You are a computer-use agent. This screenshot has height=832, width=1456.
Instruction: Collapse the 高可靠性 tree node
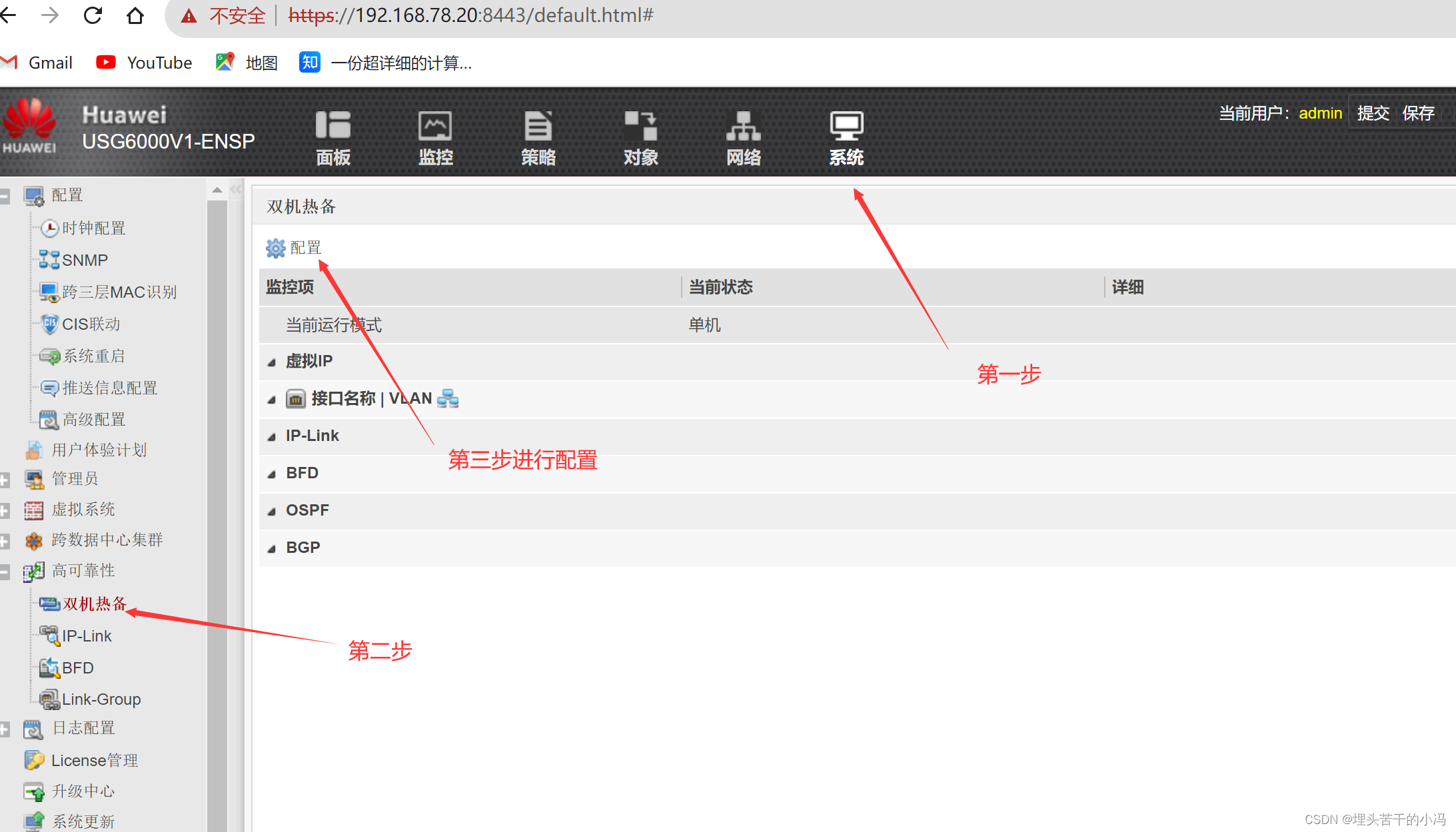pos(5,572)
